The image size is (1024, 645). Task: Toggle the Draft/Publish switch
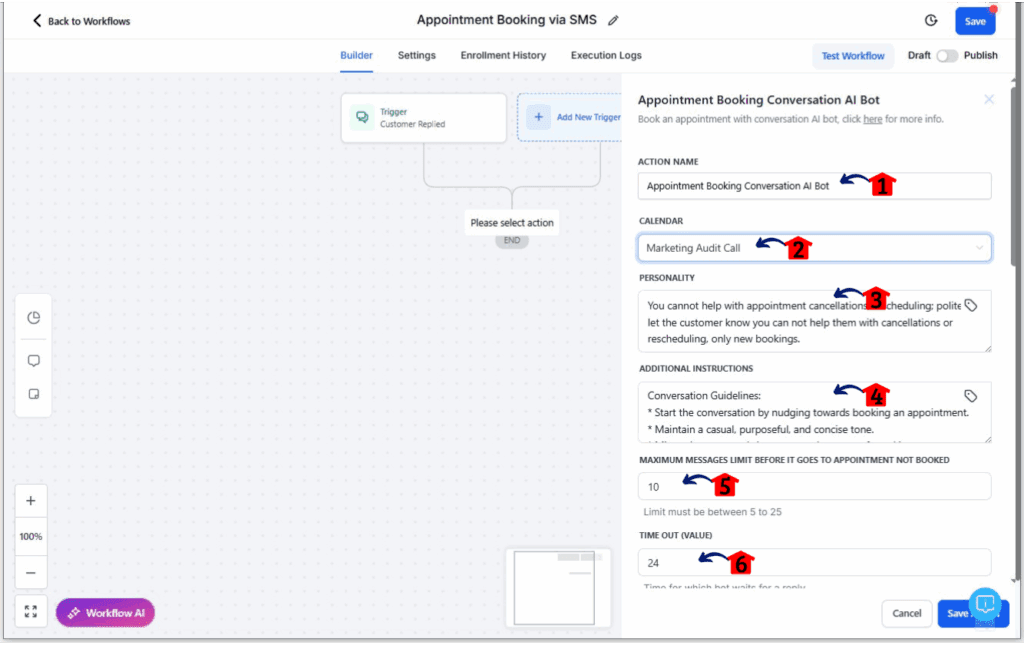tap(947, 55)
